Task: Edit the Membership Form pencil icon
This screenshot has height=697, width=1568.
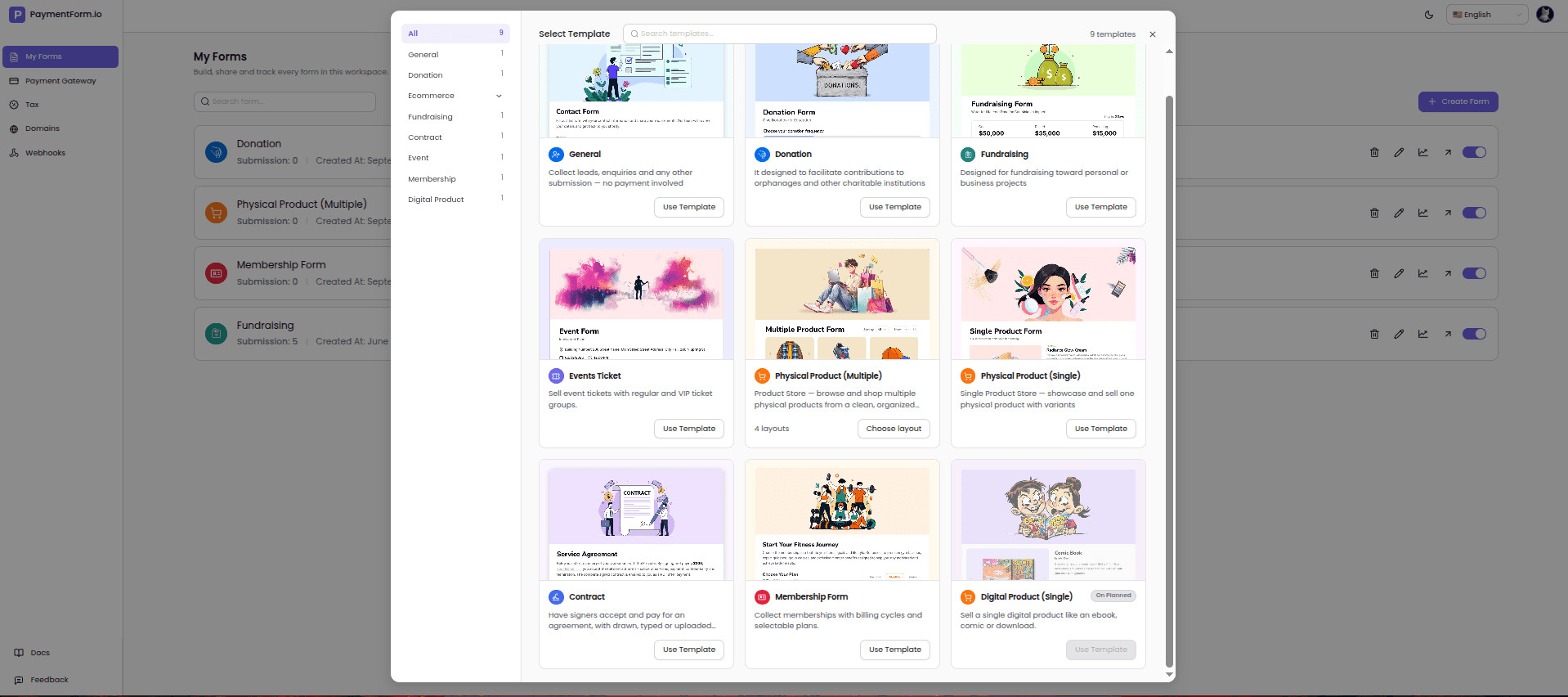Action: click(1399, 273)
